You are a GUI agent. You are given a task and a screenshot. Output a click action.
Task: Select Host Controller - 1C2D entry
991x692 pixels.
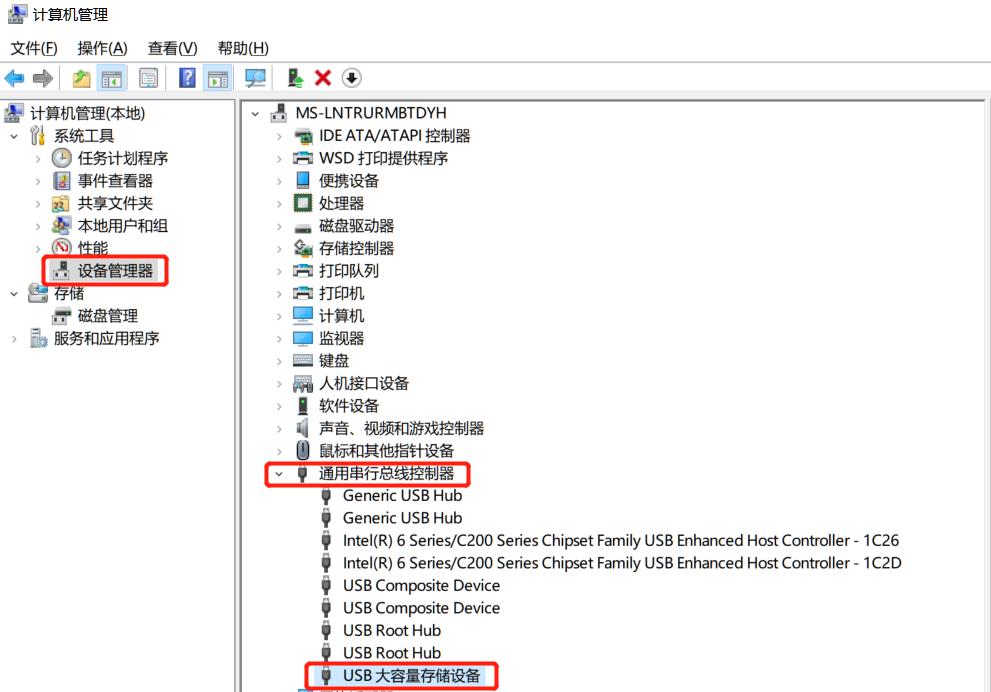[x=622, y=562]
